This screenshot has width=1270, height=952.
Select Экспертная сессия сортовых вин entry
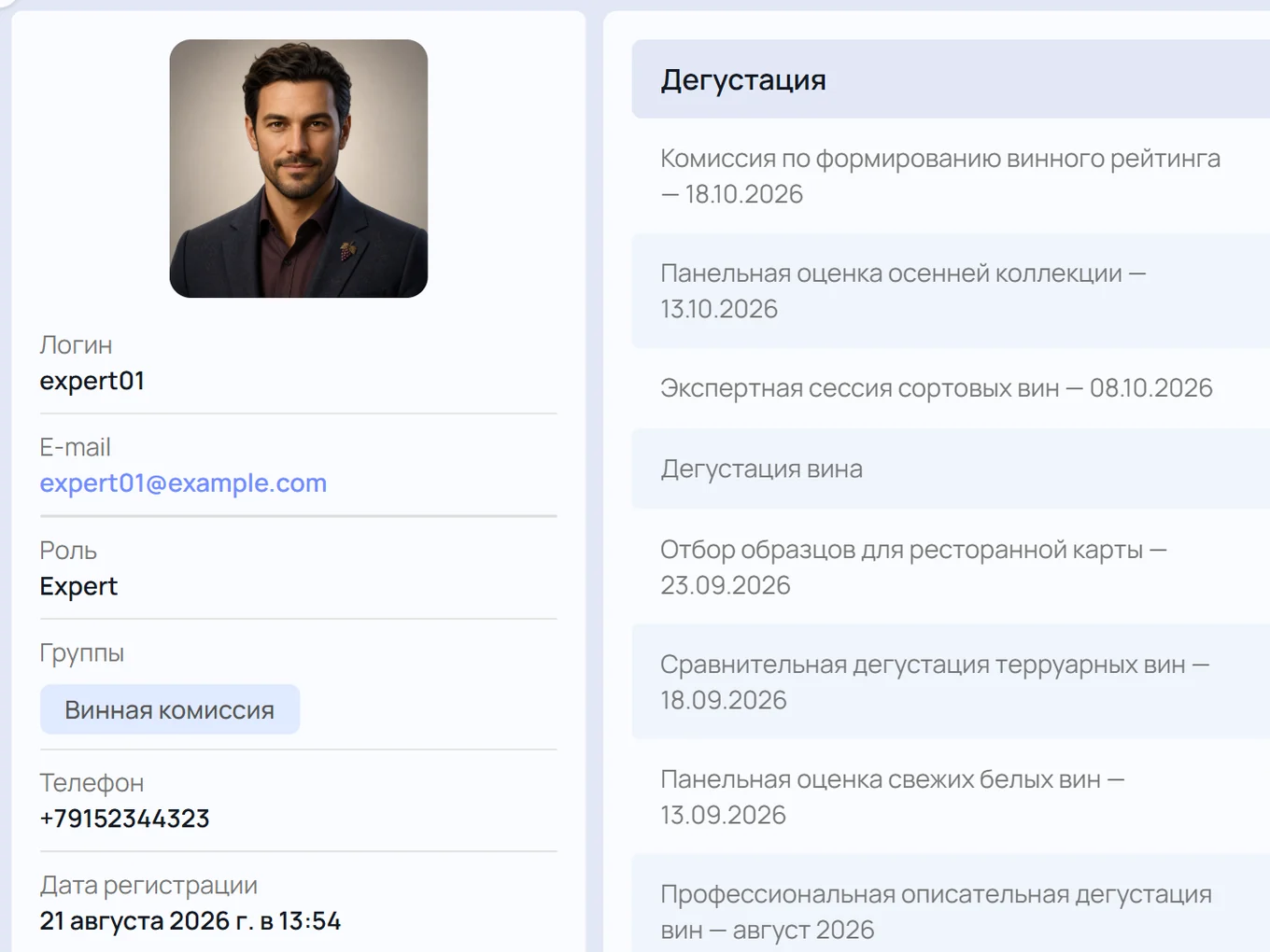pos(951,388)
